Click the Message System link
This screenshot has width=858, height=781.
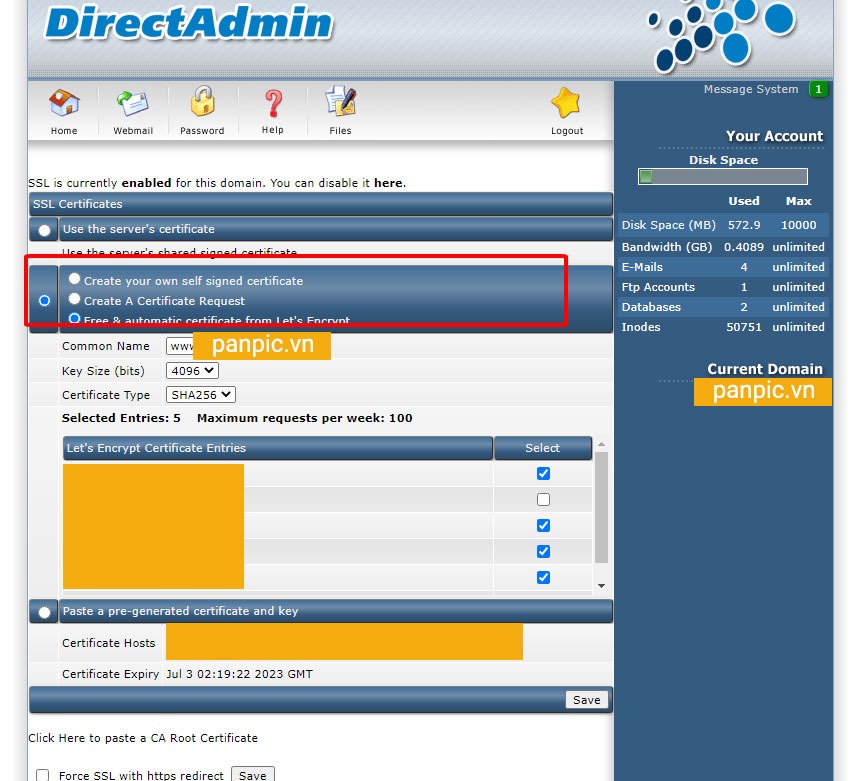tap(751, 89)
